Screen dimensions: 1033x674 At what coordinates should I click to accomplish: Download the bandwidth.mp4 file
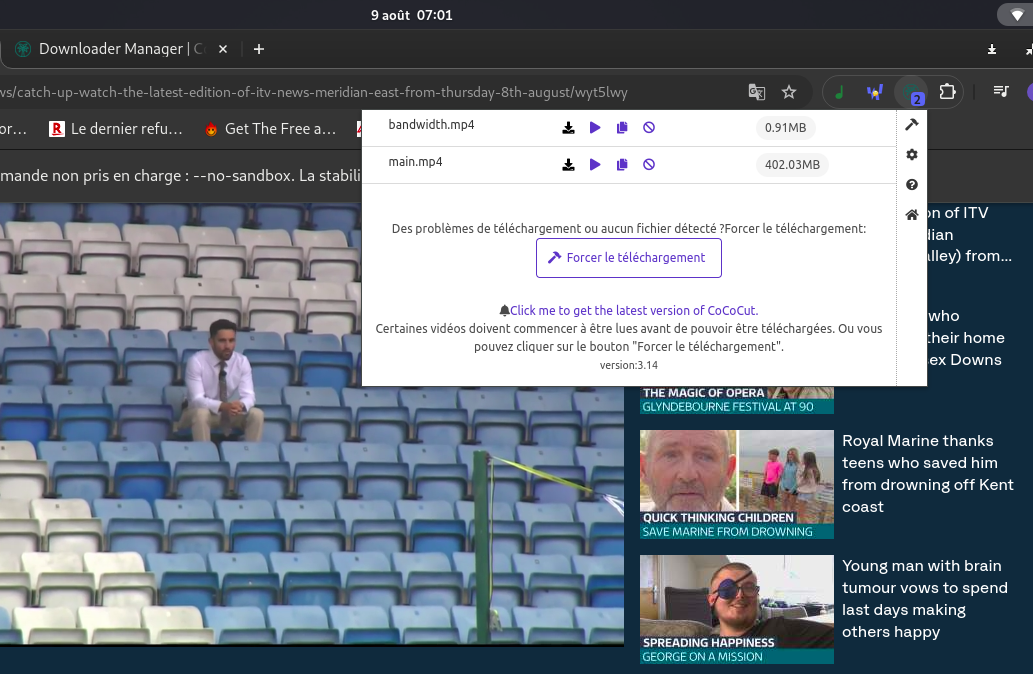click(568, 128)
